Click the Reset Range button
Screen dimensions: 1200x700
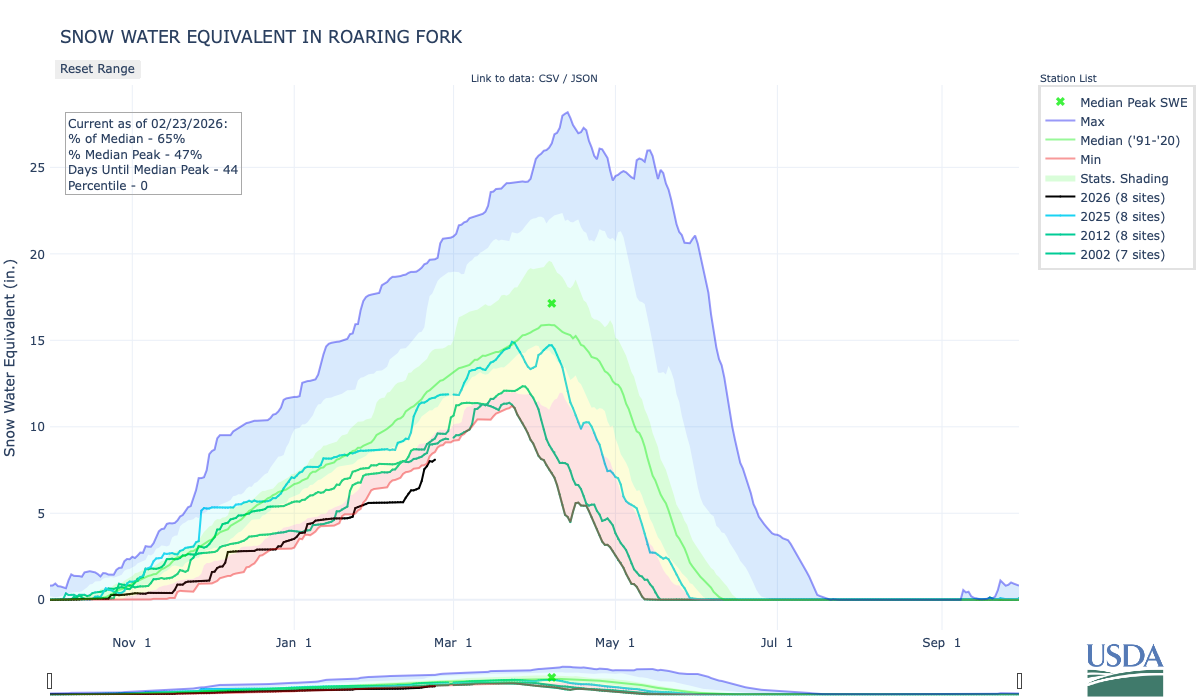click(x=97, y=69)
